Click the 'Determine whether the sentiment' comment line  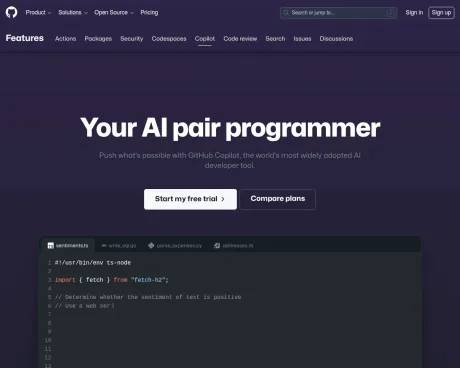click(x=148, y=297)
